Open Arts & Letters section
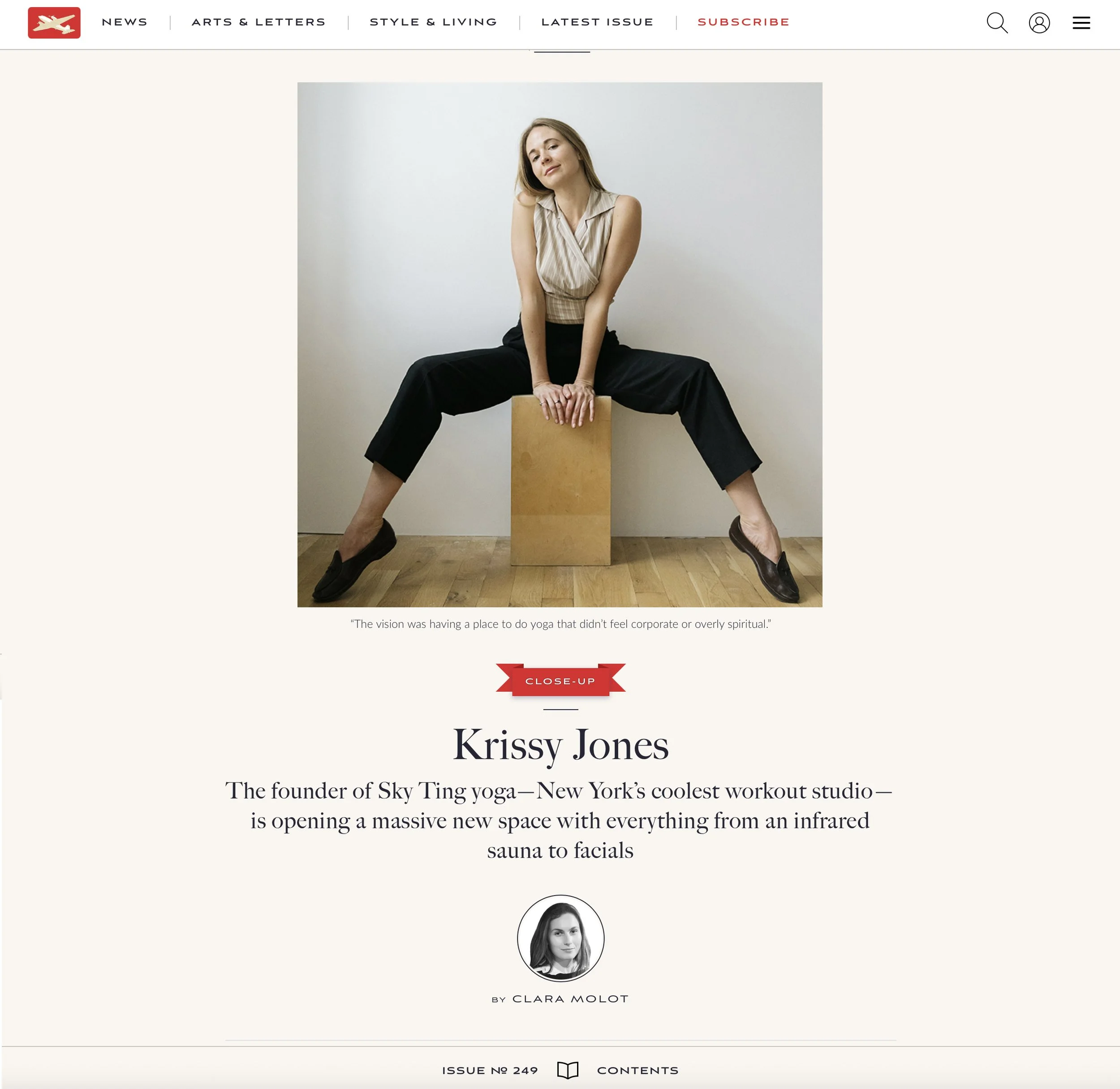Screen dimensions: 1120x1089 (258, 22)
